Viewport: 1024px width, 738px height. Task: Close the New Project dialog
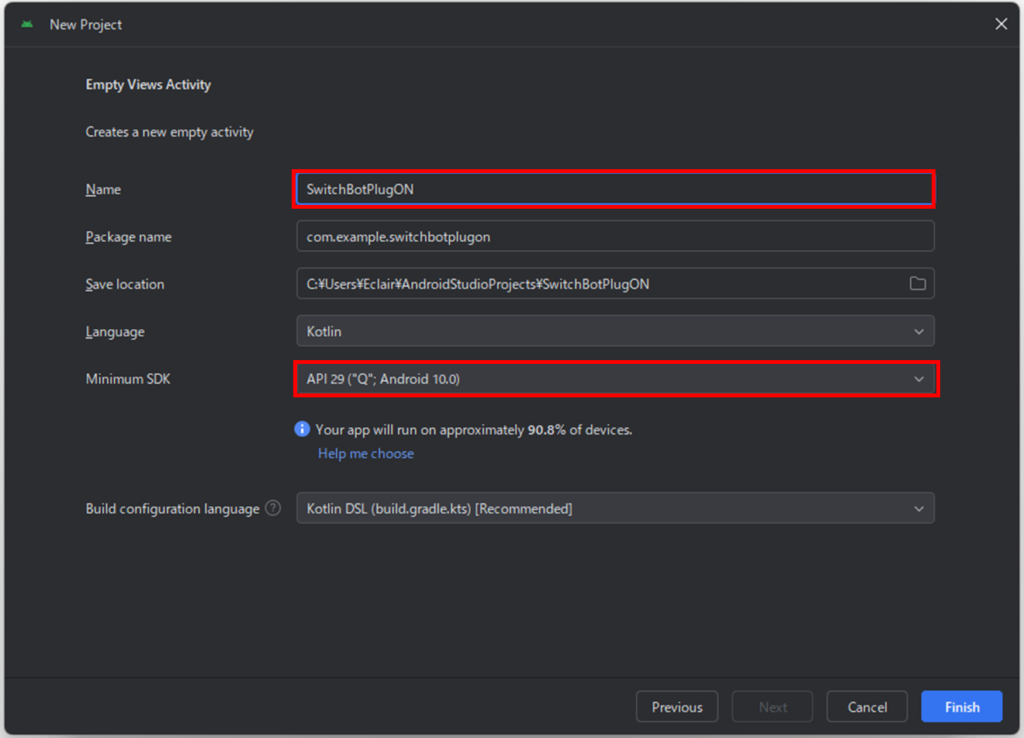click(x=1001, y=24)
